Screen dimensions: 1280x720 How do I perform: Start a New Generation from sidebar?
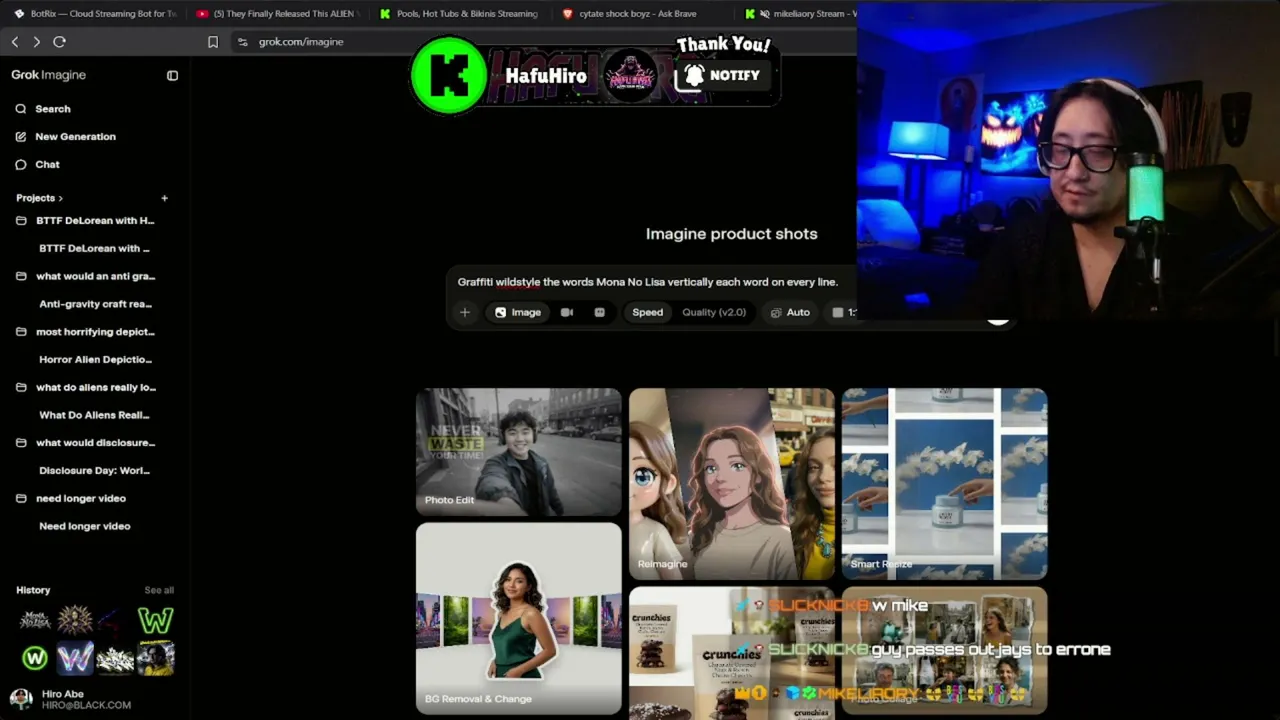click(75, 137)
